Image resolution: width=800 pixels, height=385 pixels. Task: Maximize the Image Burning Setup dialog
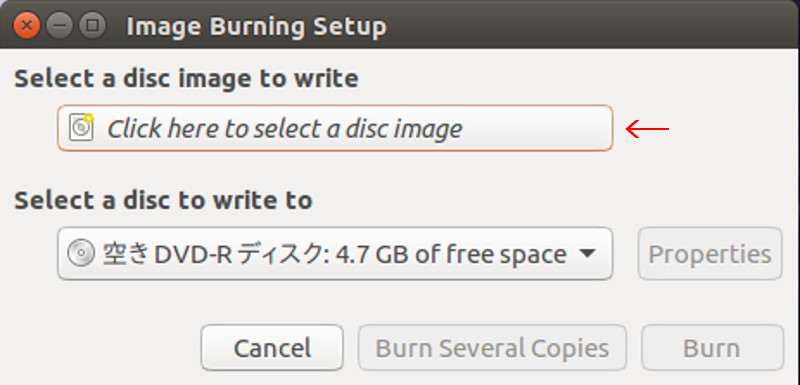(x=92, y=25)
